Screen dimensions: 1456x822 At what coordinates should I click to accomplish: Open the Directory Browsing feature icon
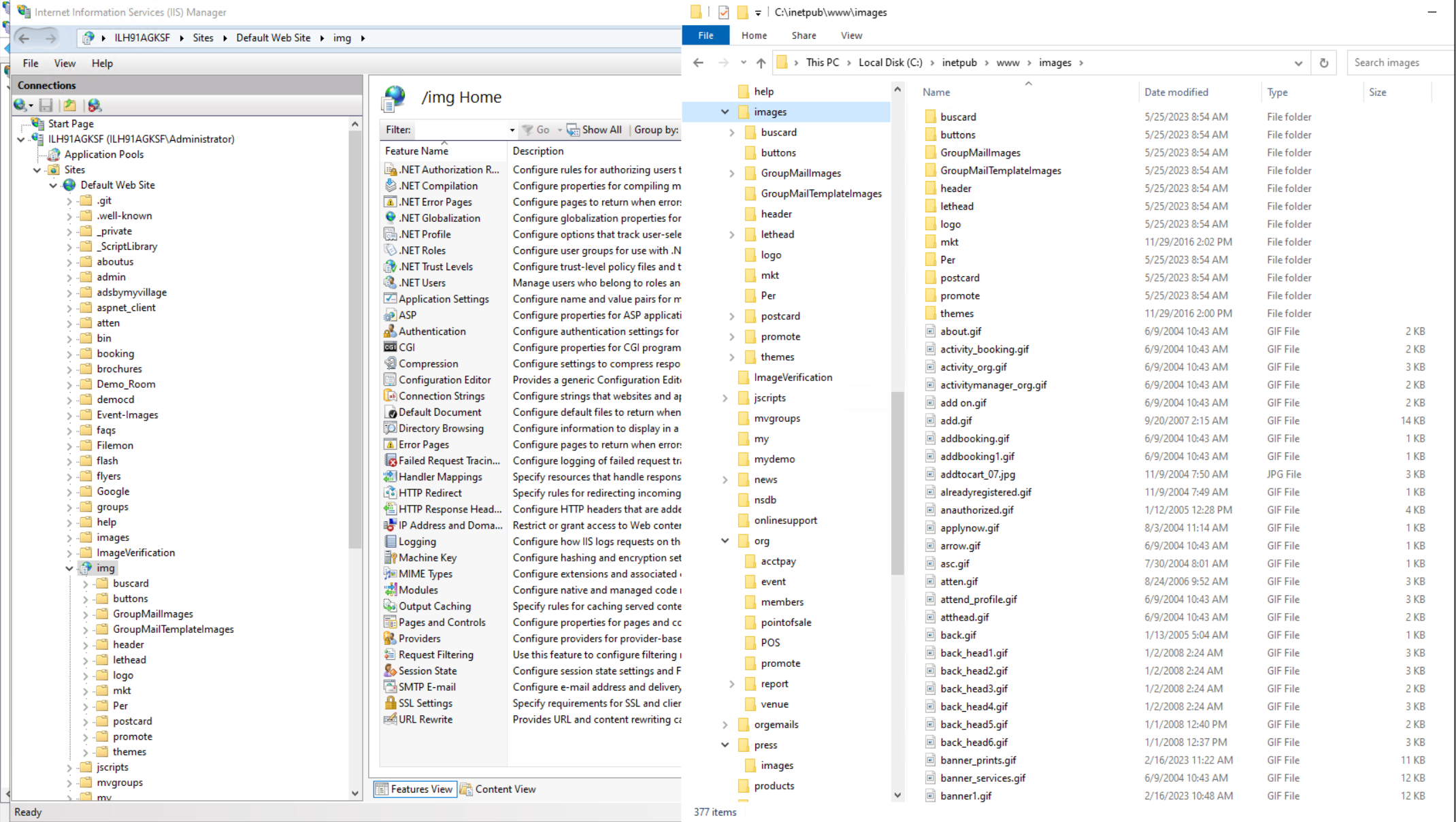pos(391,428)
